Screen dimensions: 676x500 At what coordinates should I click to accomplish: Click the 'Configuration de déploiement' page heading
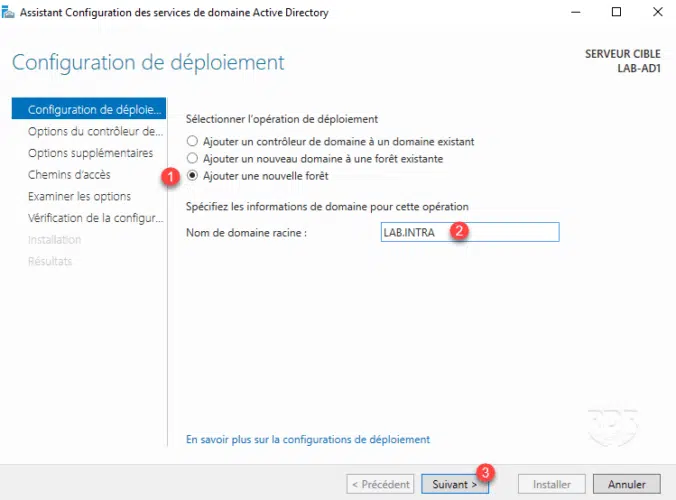[148, 63]
